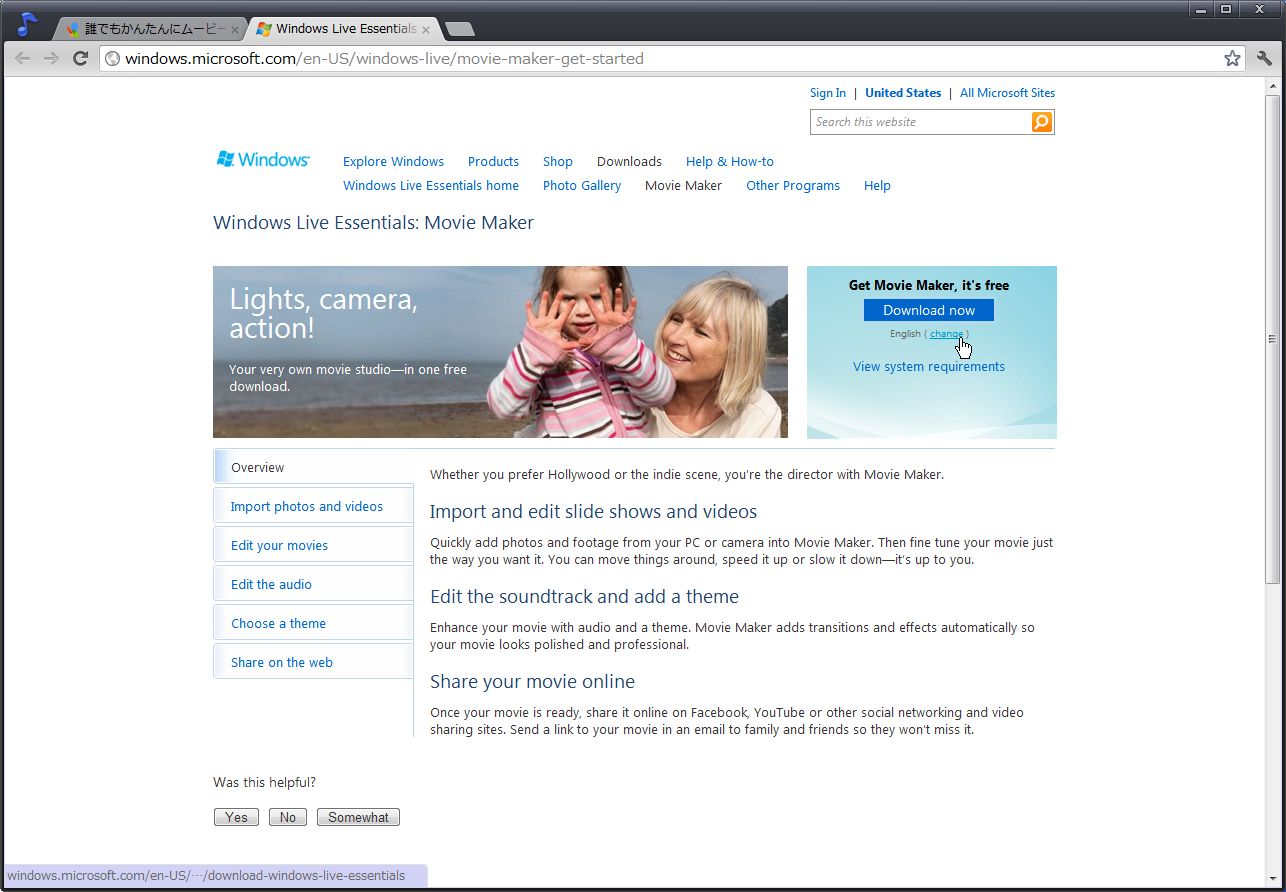Click 'Get Movie Maker, it's free' text

coord(929,285)
